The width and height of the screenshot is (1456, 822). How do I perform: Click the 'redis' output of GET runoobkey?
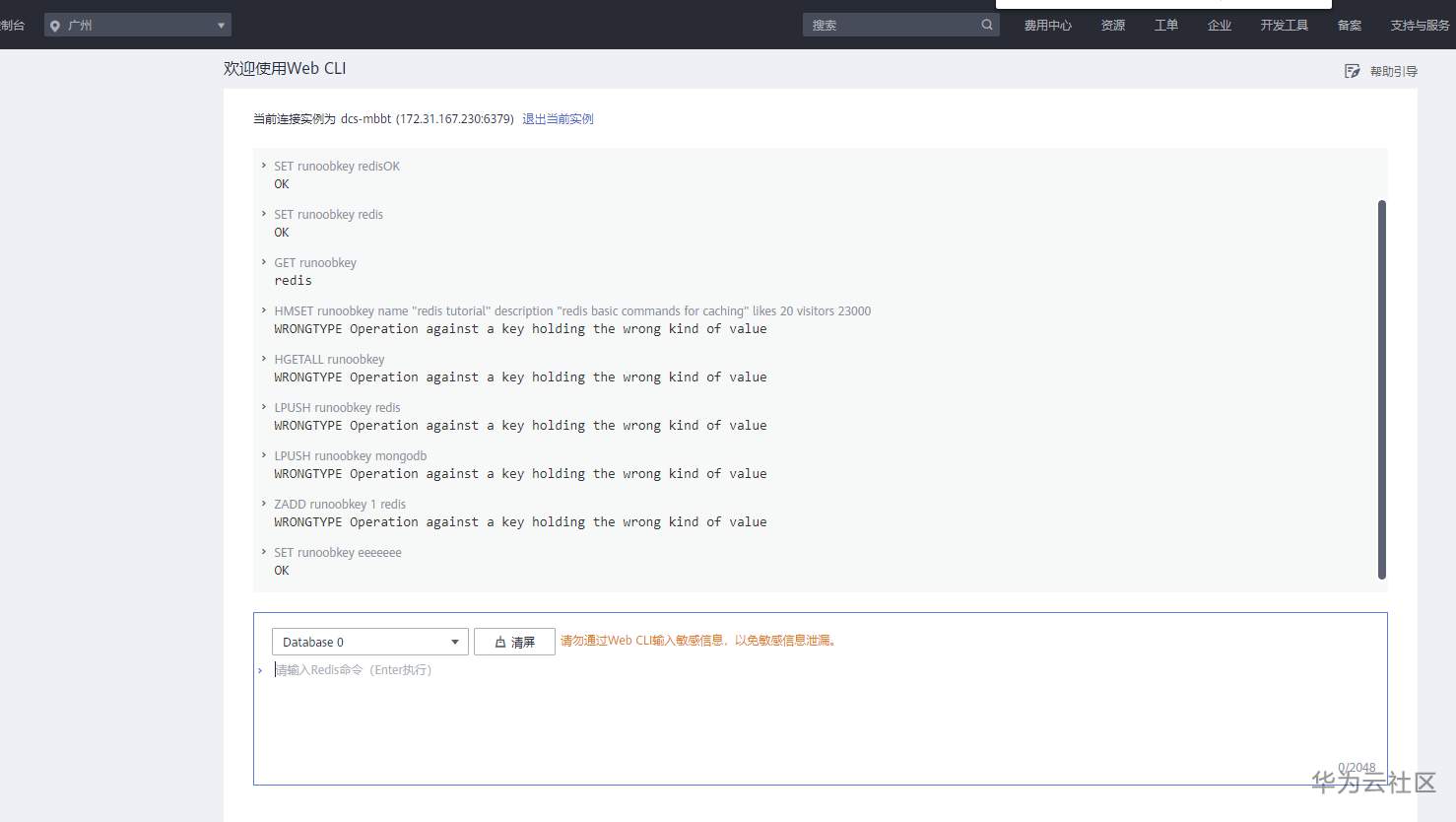point(293,281)
